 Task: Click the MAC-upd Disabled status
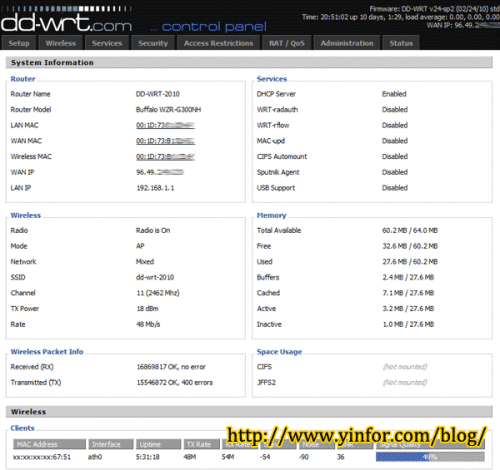pyautogui.click(x=395, y=141)
